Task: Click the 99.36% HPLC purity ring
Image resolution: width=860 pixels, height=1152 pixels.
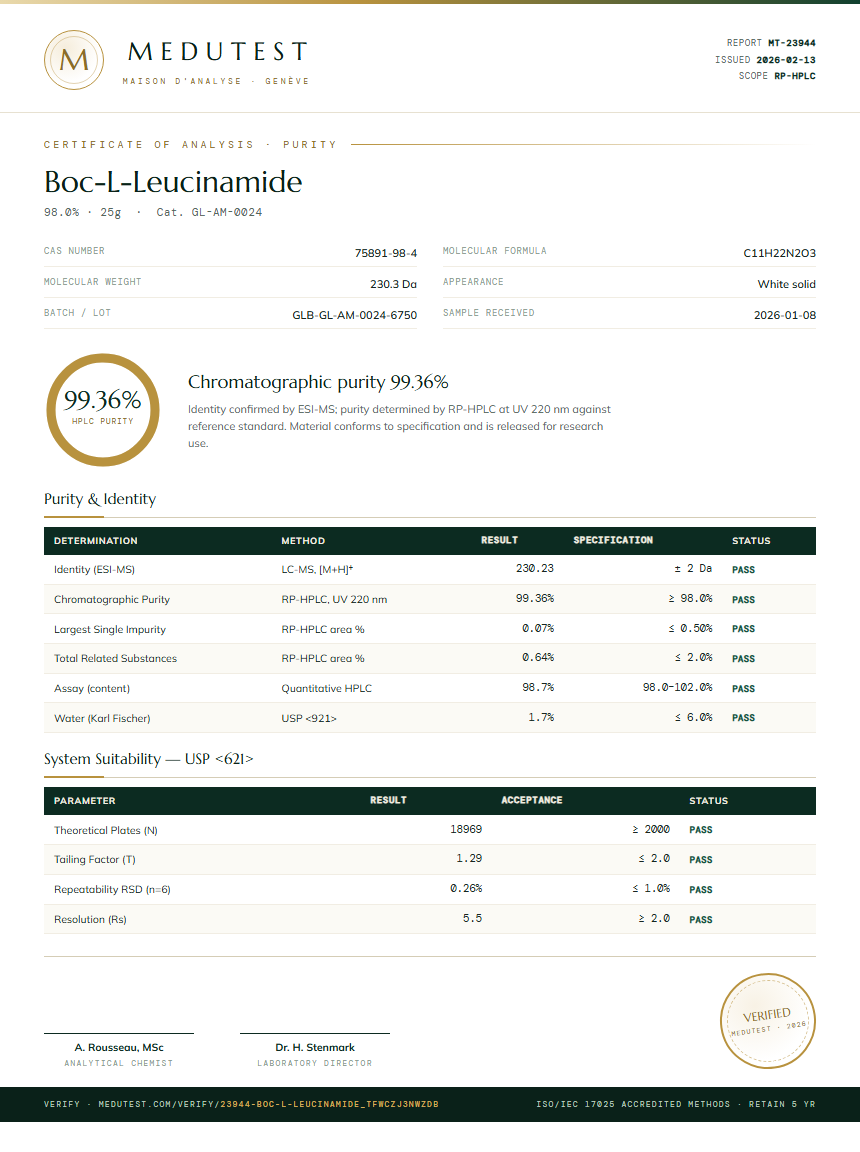Action: pyautogui.click(x=103, y=410)
